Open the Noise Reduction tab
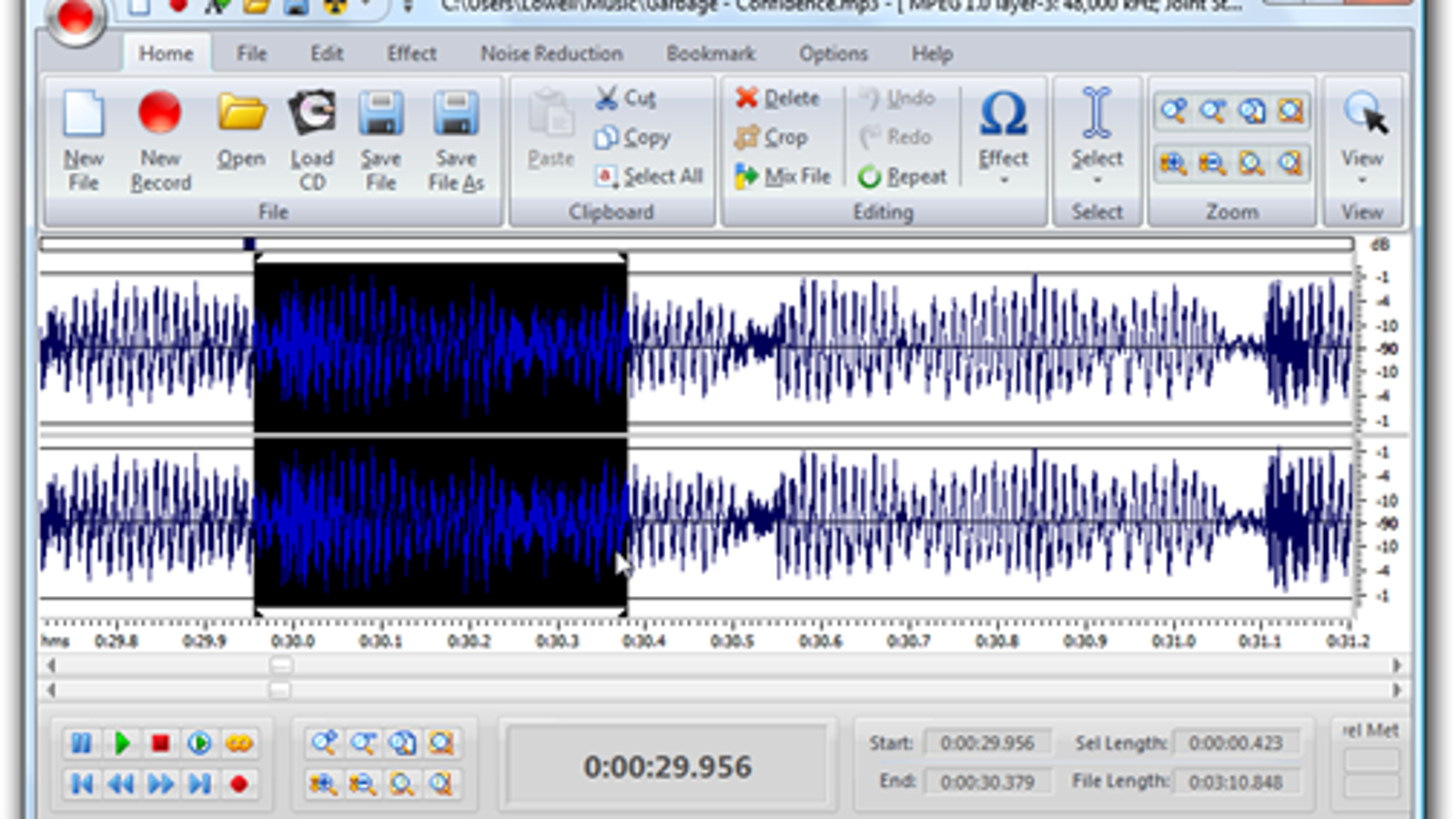 tap(551, 54)
